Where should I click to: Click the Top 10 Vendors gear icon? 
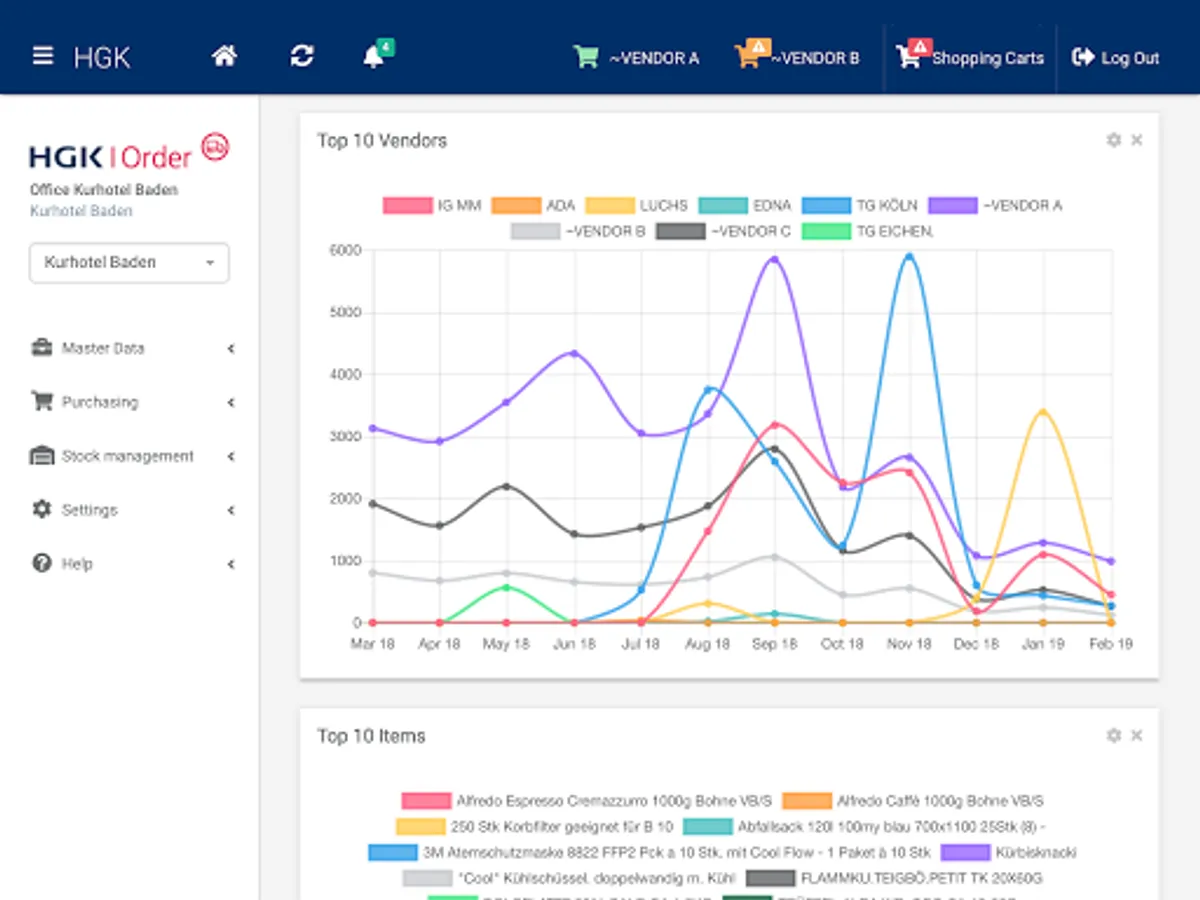tap(1113, 140)
